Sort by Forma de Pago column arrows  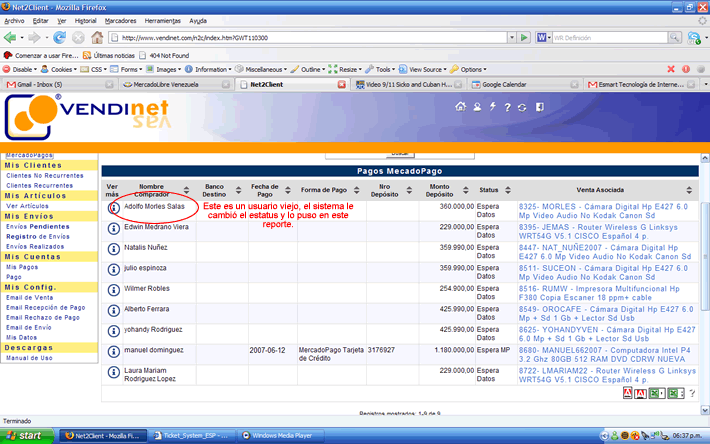[356, 190]
